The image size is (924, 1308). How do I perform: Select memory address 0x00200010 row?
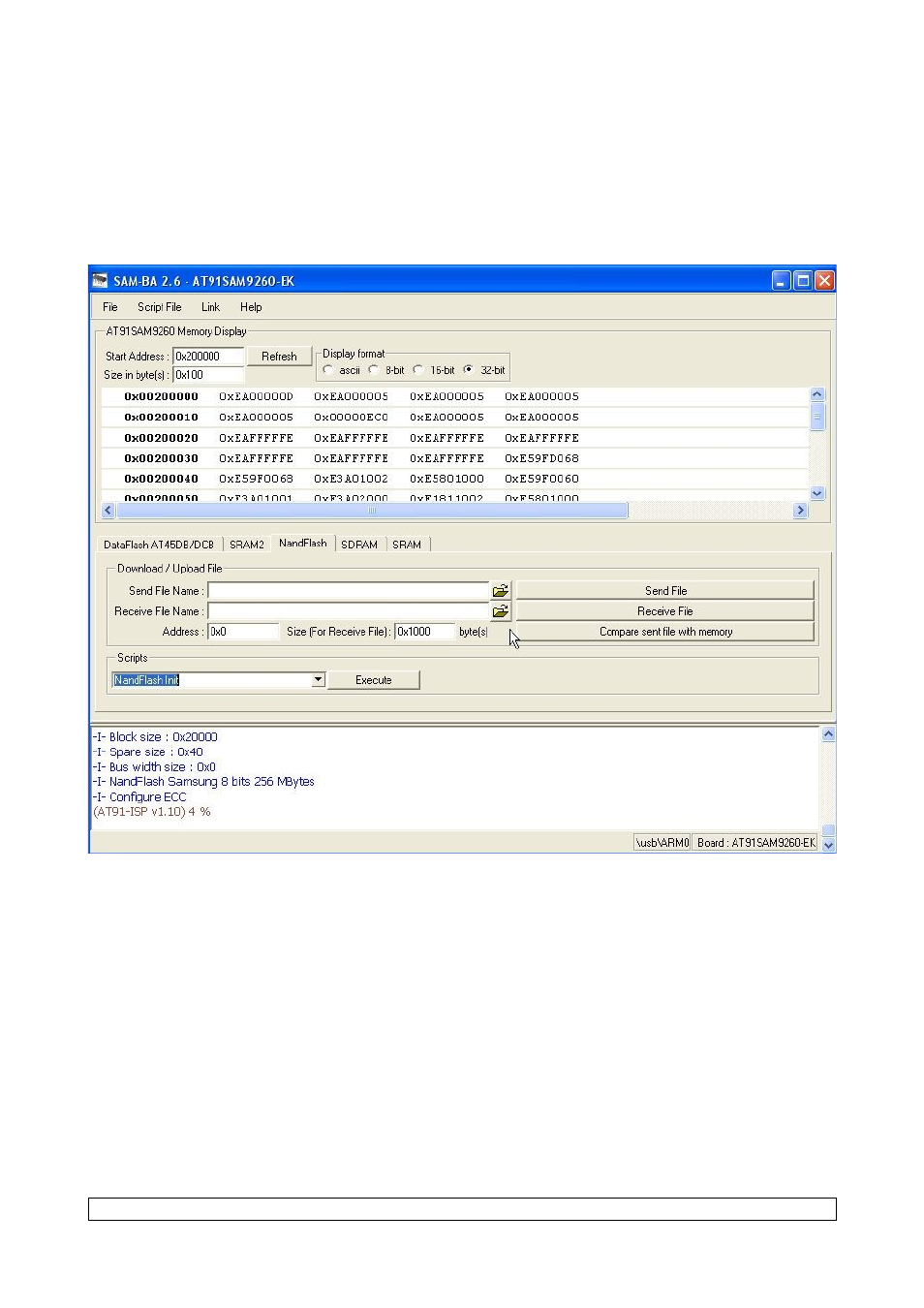455,418
